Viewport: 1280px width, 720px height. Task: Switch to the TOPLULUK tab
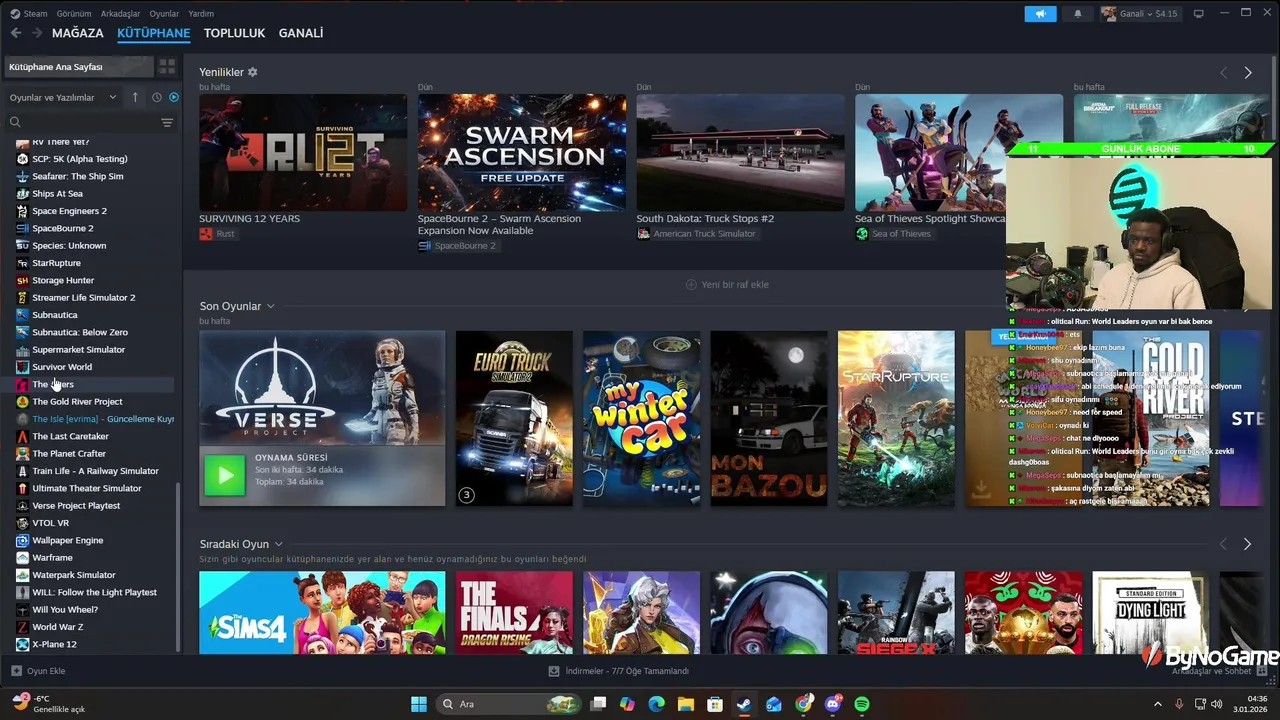[234, 33]
